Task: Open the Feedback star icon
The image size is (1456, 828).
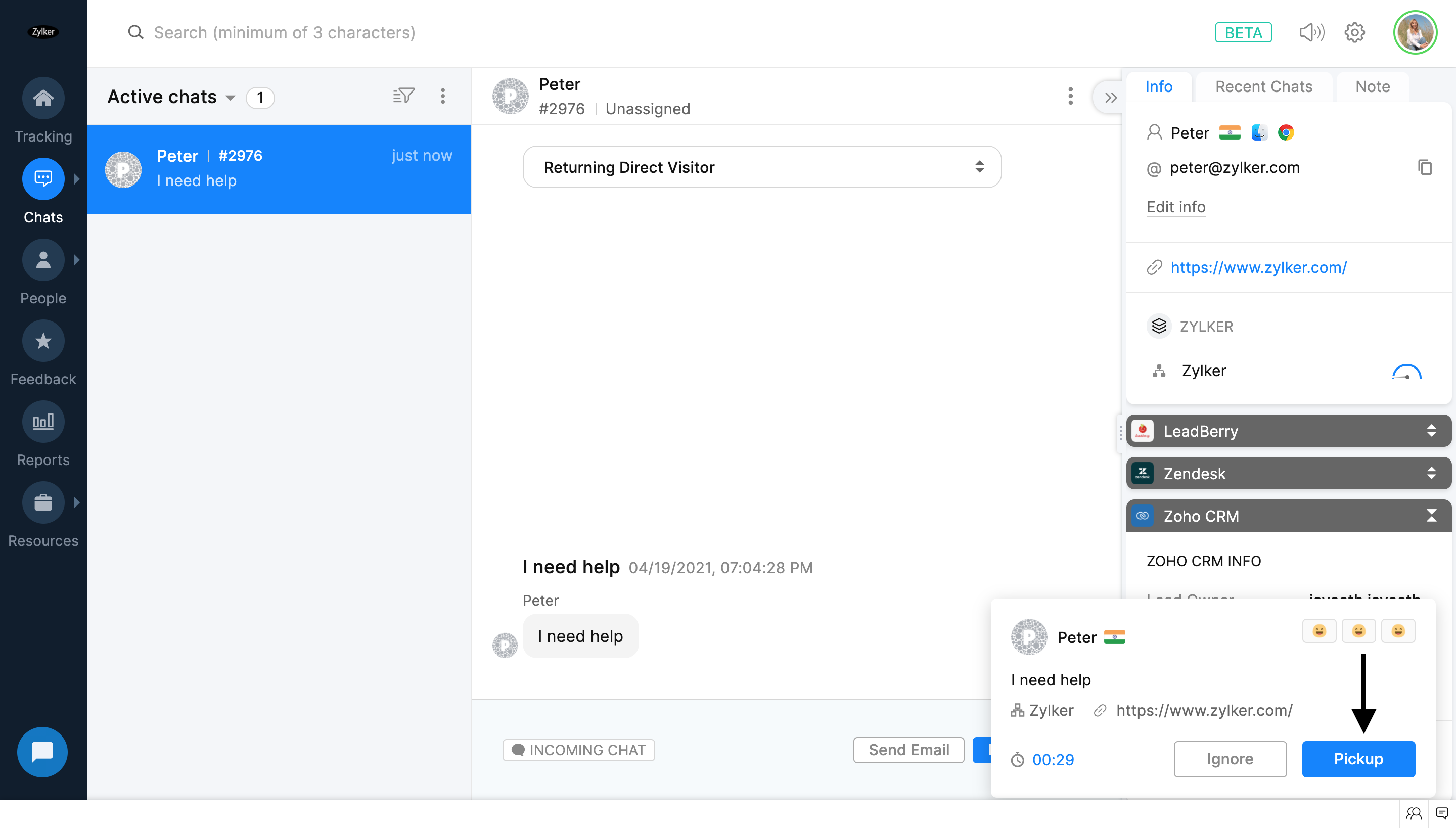Action: click(x=43, y=341)
